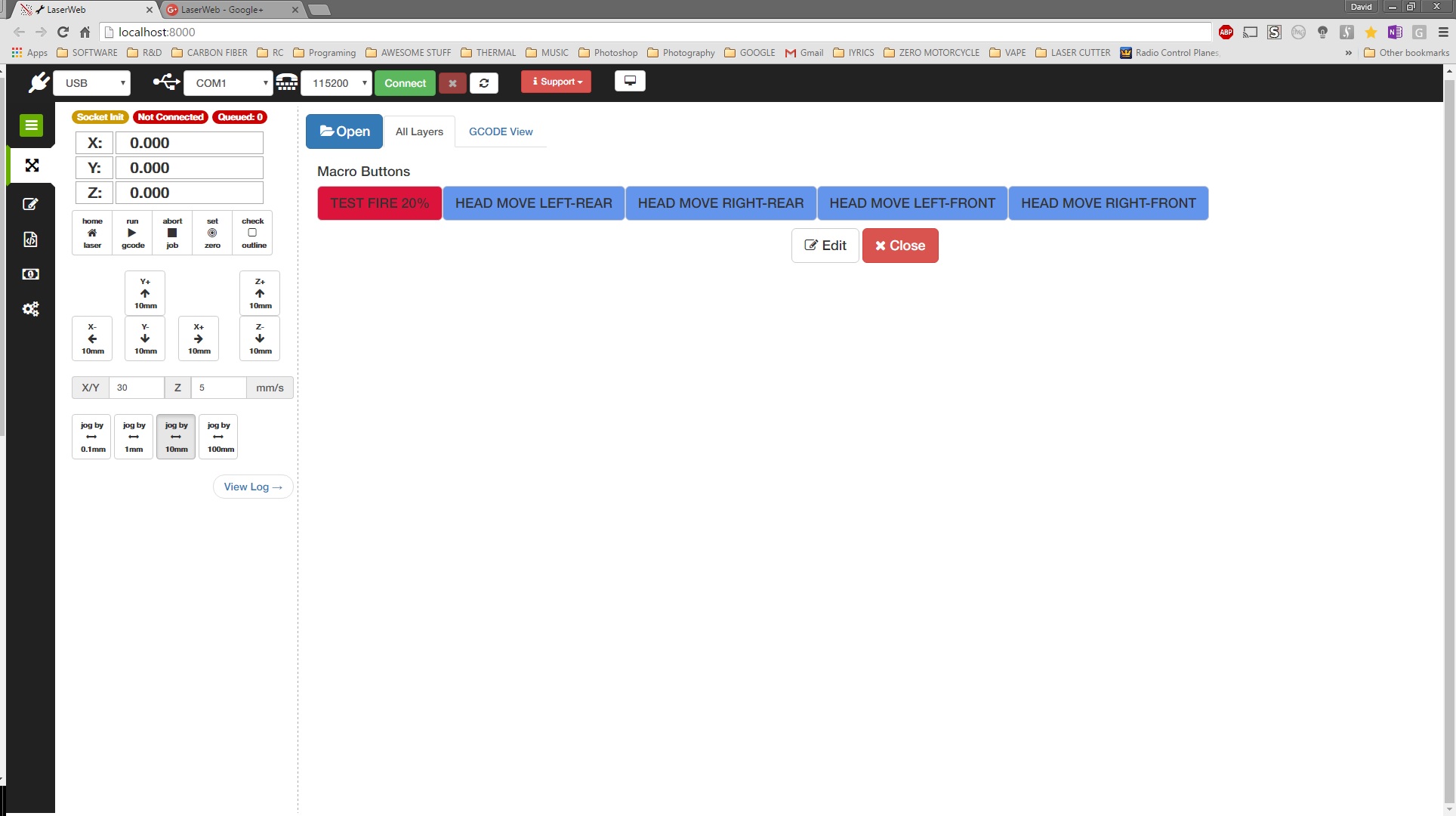This screenshot has height=816, width=1456.
Task: Click the OneNote extension icon
Action: pos(1395,32)
